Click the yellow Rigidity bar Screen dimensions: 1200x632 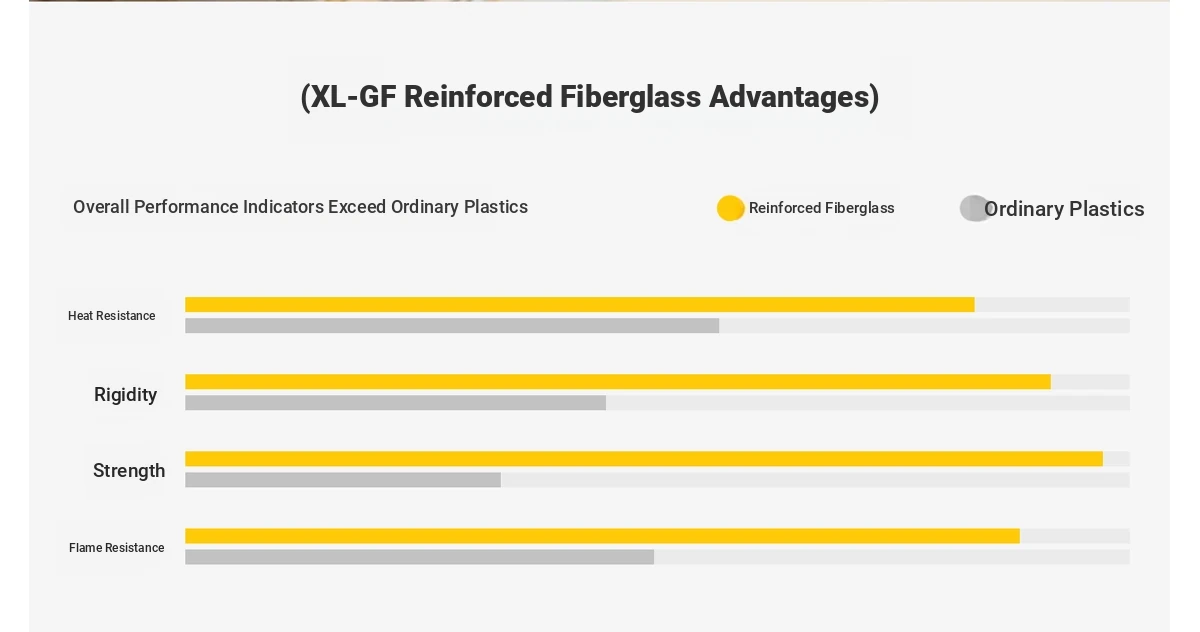coord(618,382)
